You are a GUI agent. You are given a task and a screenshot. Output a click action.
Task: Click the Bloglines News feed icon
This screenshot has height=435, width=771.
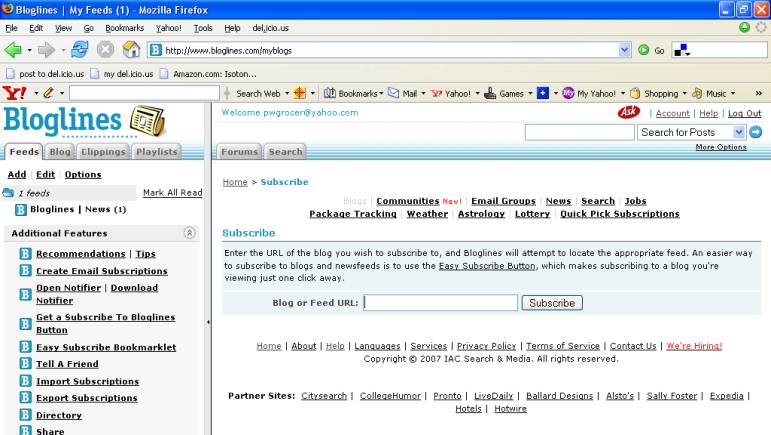(x=21, y=210)
